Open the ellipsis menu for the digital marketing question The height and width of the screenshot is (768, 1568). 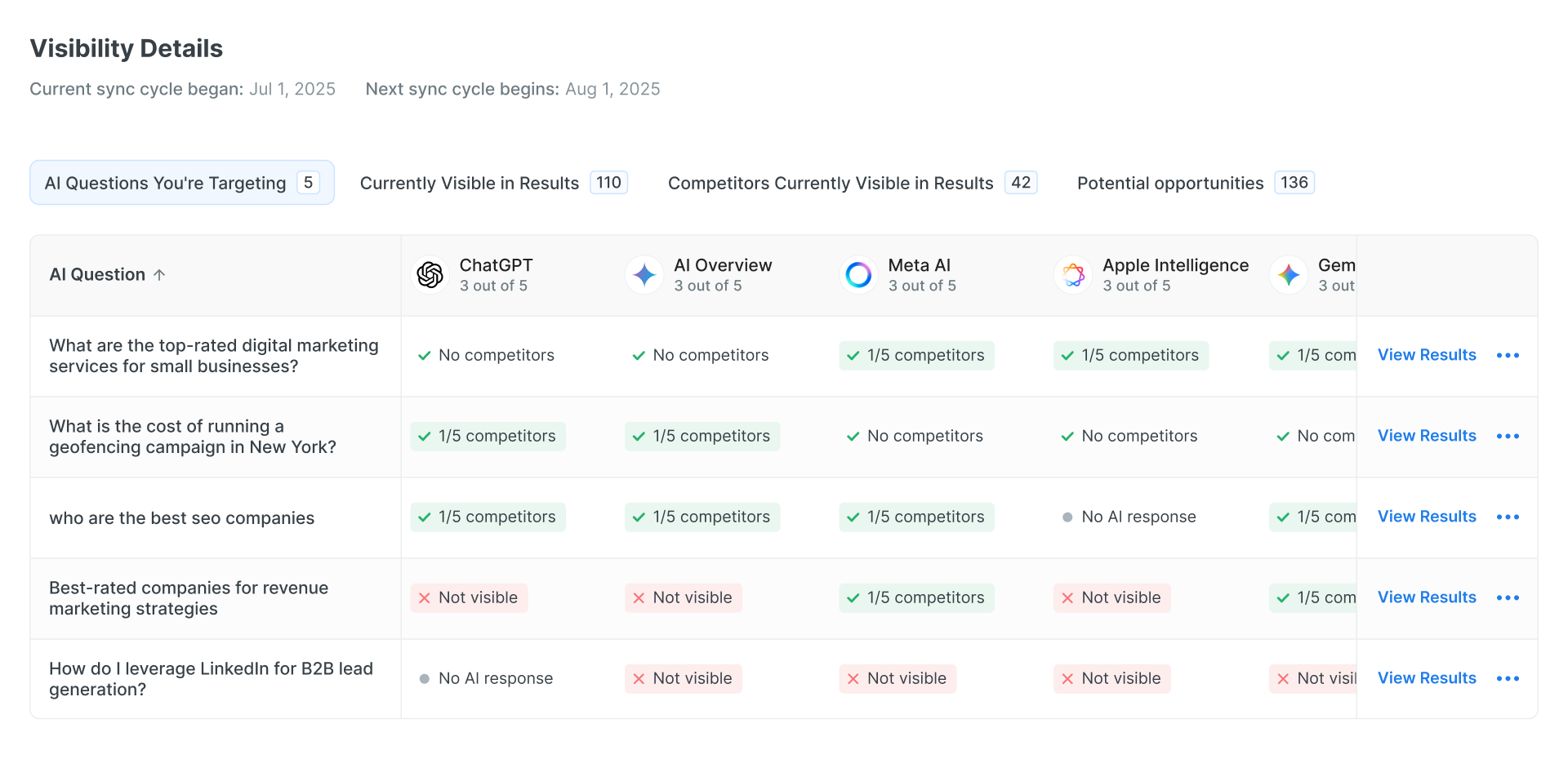click(1508, 355)
